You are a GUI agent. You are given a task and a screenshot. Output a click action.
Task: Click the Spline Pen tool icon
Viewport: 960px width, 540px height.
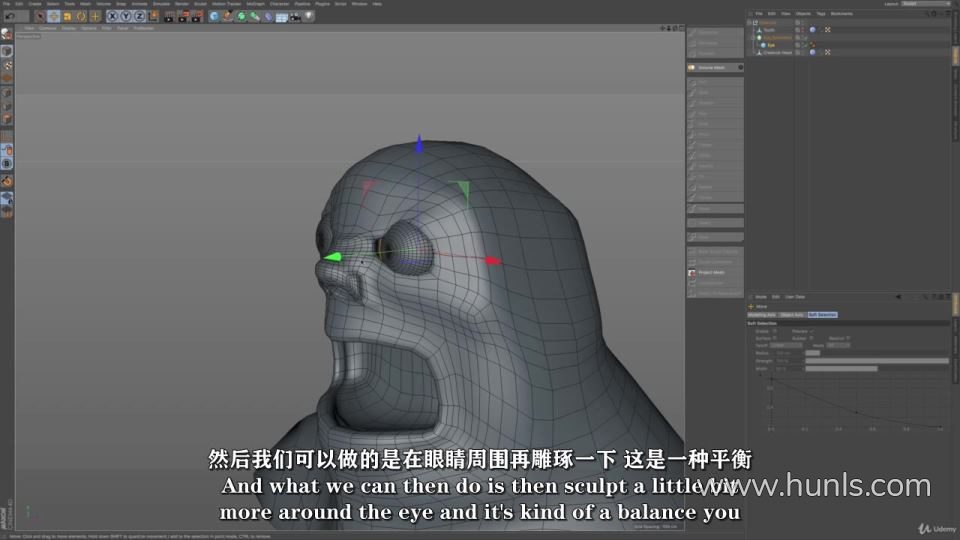pos(228,17)
